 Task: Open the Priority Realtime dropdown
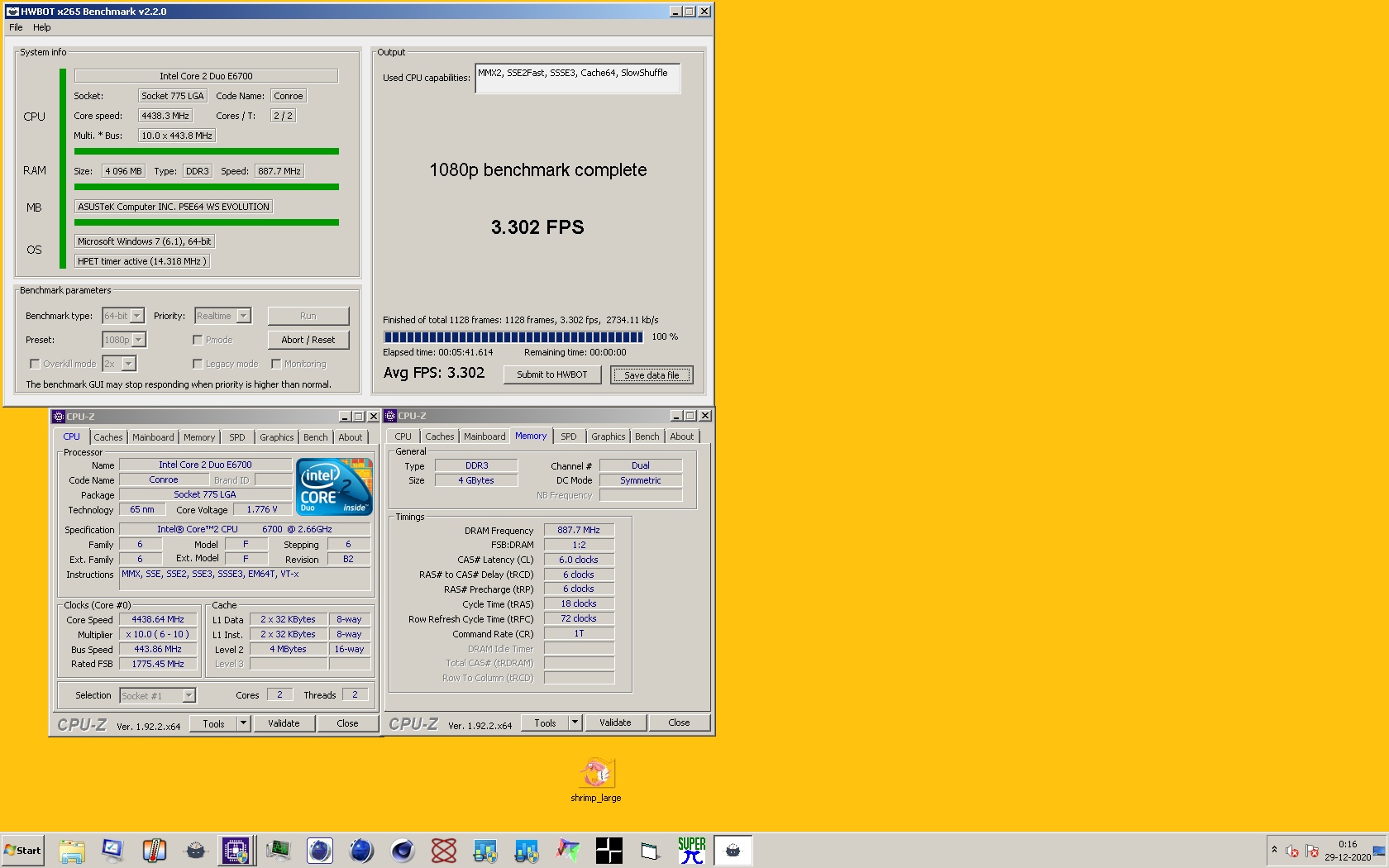click(222, 316)
